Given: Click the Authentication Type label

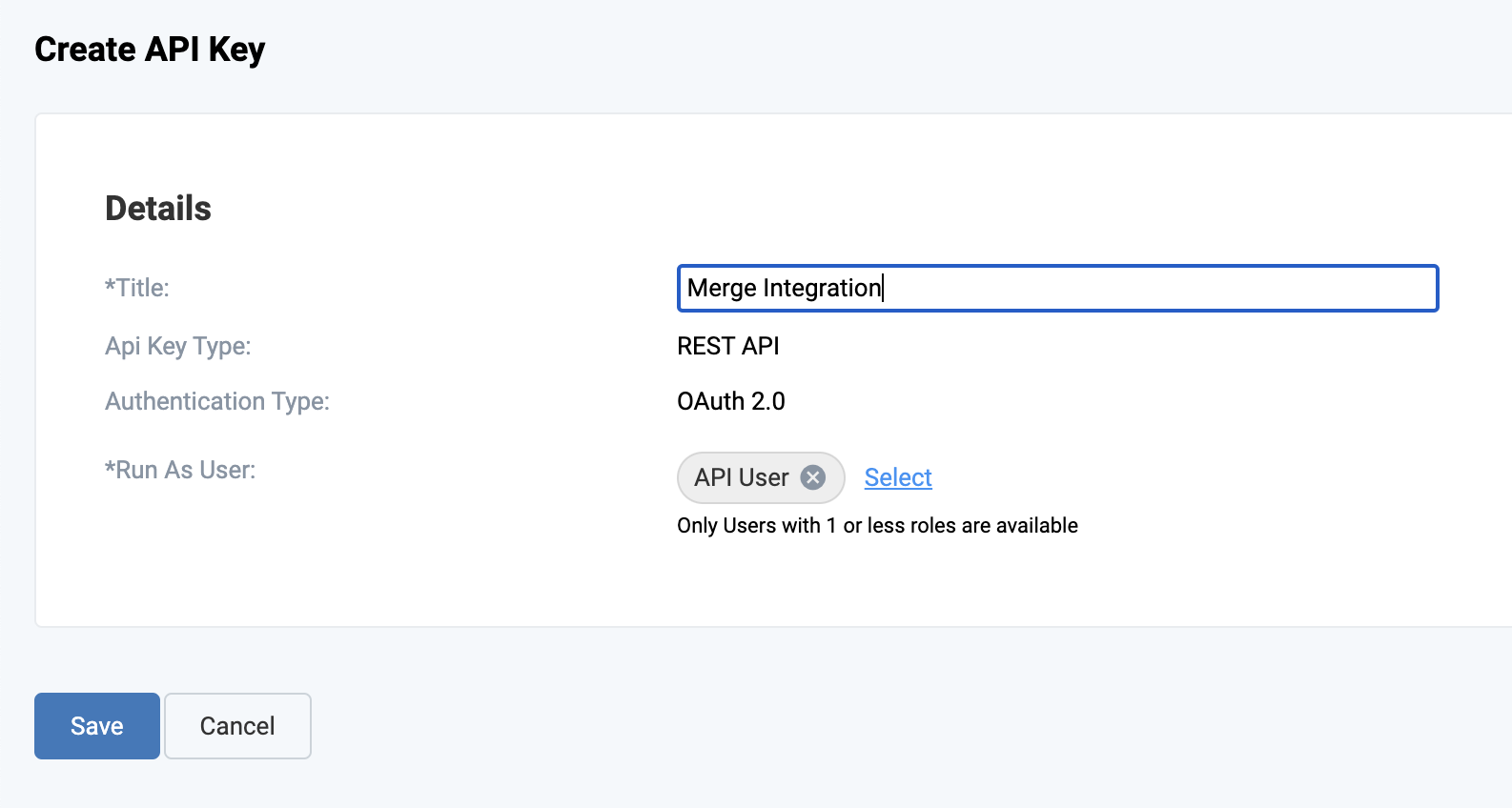Looking at the screenshot, I should (x=217, y=401).
